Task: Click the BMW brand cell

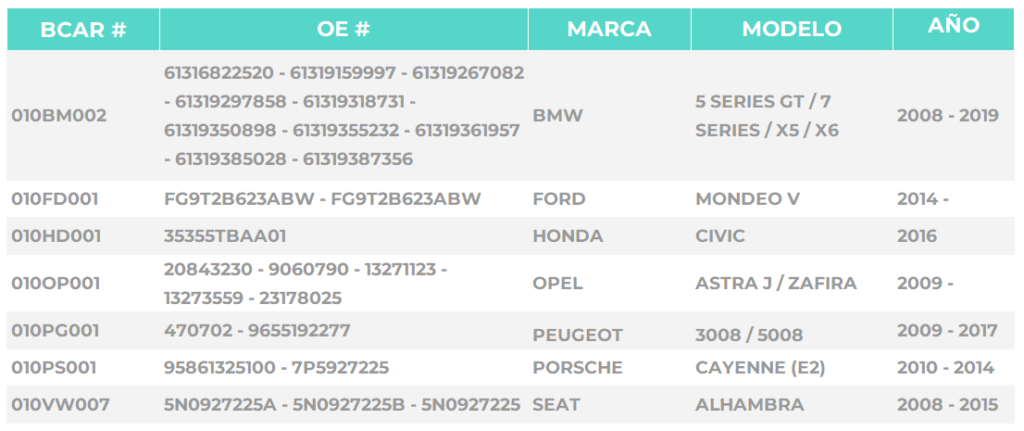Action: point(558,116)
